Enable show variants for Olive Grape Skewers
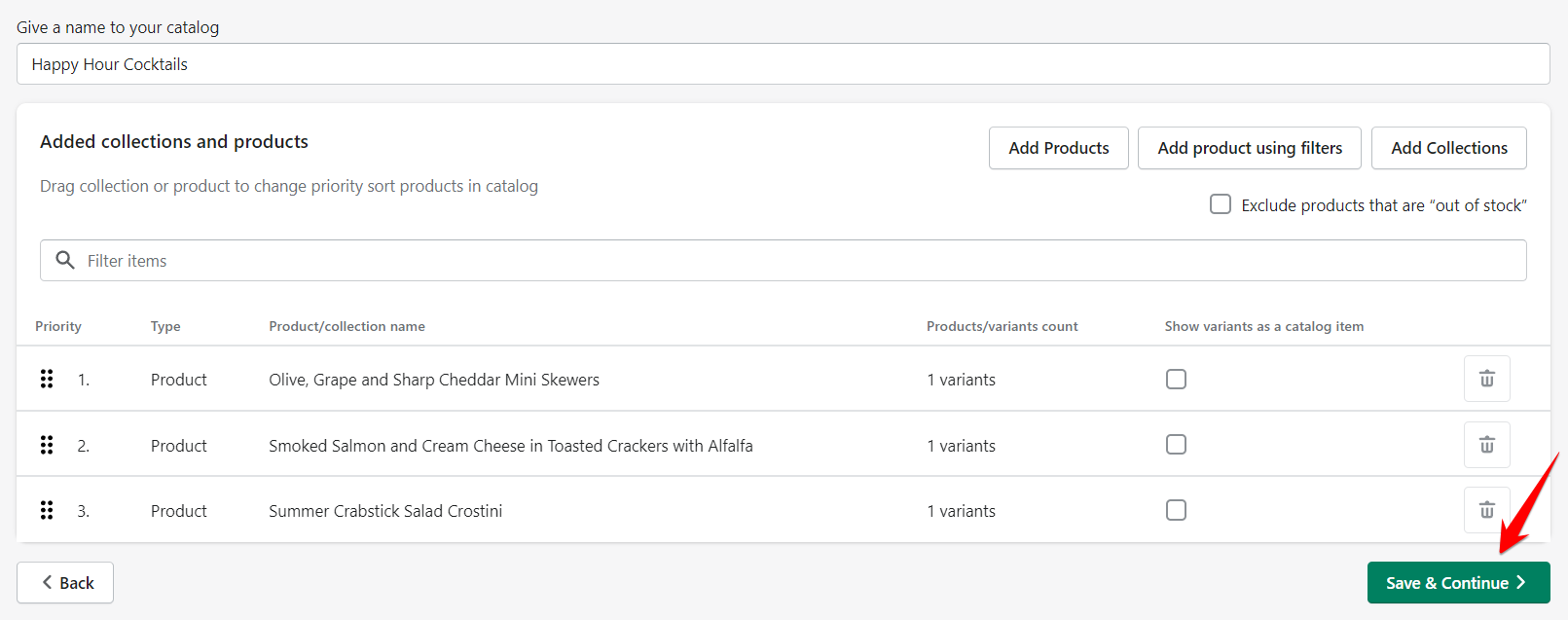The height and width of the screenshot is (620, 1568). tap(1176, 379)
